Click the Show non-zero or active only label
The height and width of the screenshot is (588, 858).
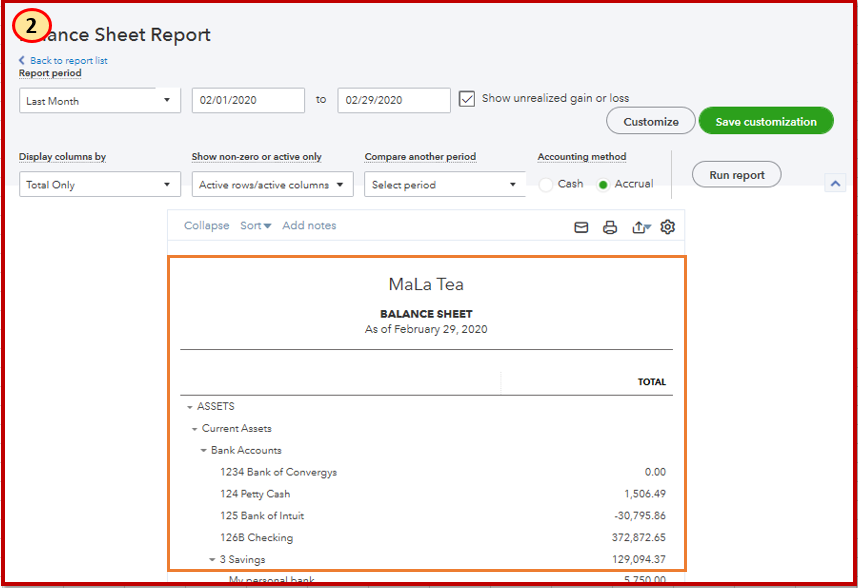tap(257, 157)
